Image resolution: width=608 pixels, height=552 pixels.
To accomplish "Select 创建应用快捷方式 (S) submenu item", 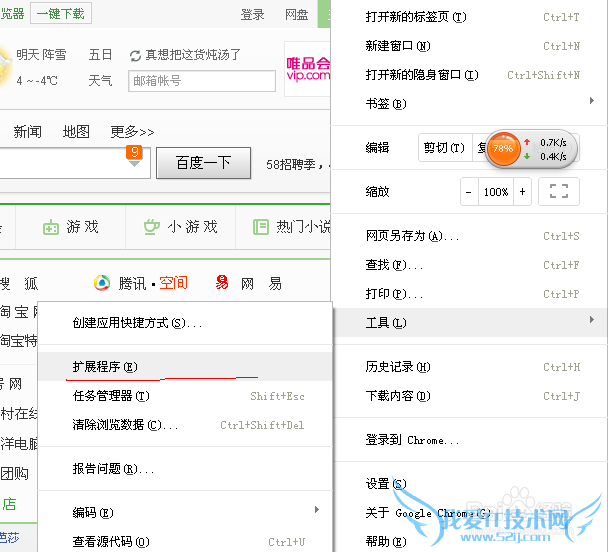I will [185, 323].
